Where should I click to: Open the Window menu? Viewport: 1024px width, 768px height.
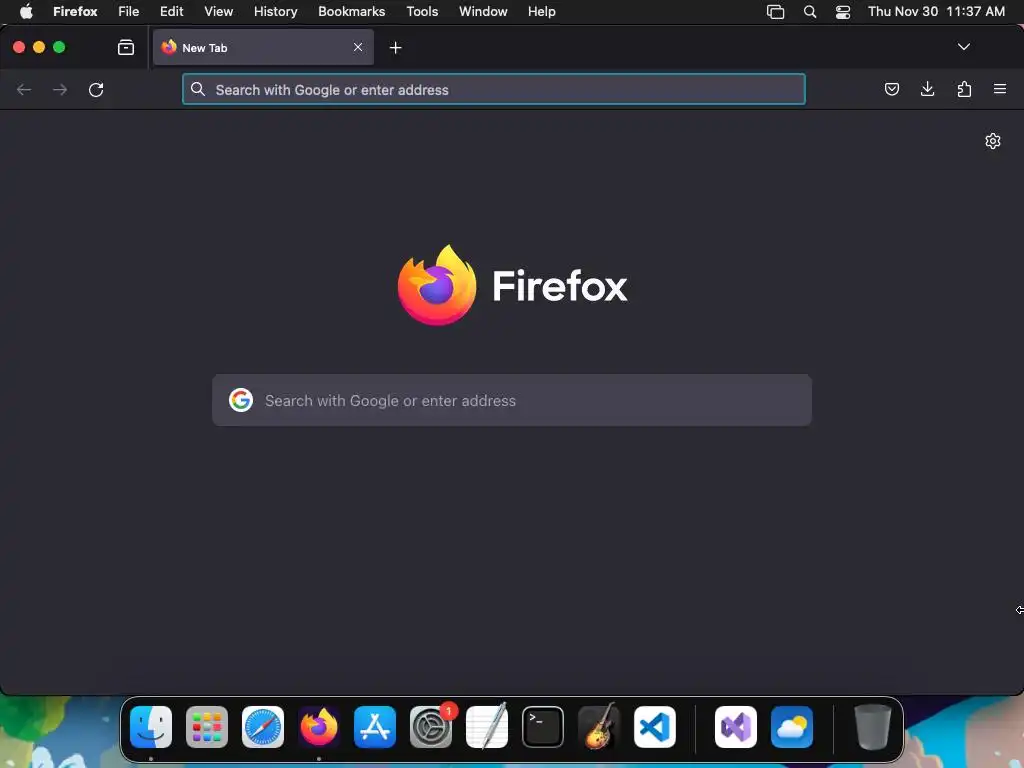[x=483, y=11]
